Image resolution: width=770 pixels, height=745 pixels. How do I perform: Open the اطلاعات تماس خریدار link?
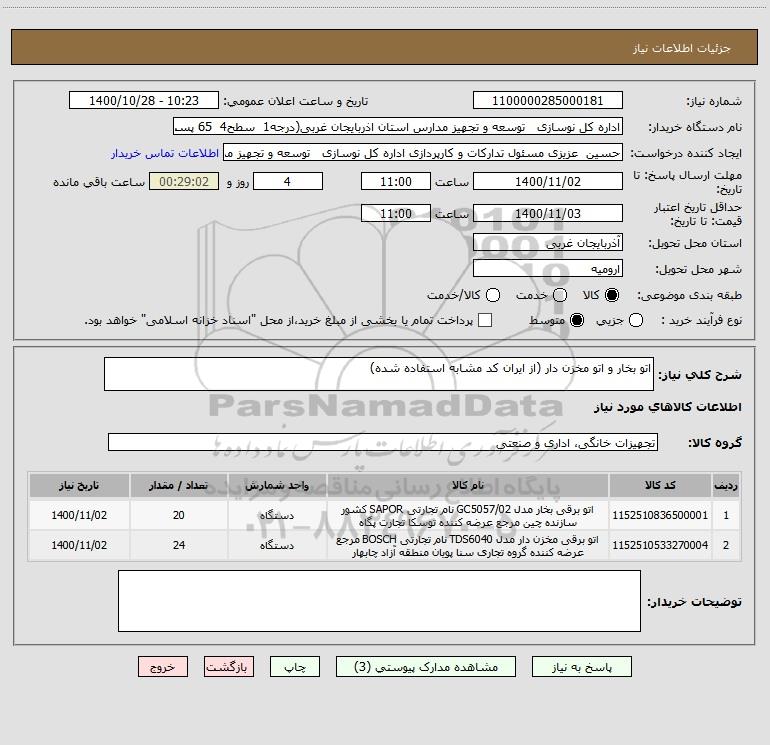coord(165,153)
